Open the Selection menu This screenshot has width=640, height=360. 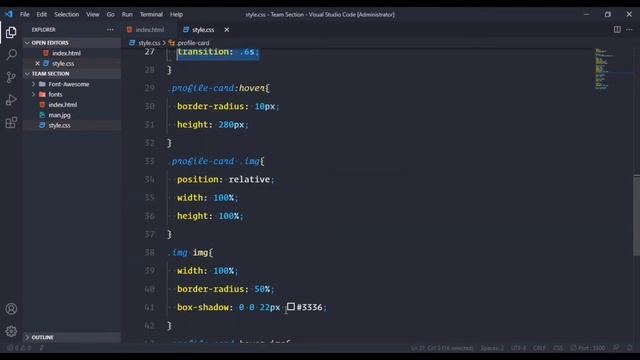pos(67,14)
